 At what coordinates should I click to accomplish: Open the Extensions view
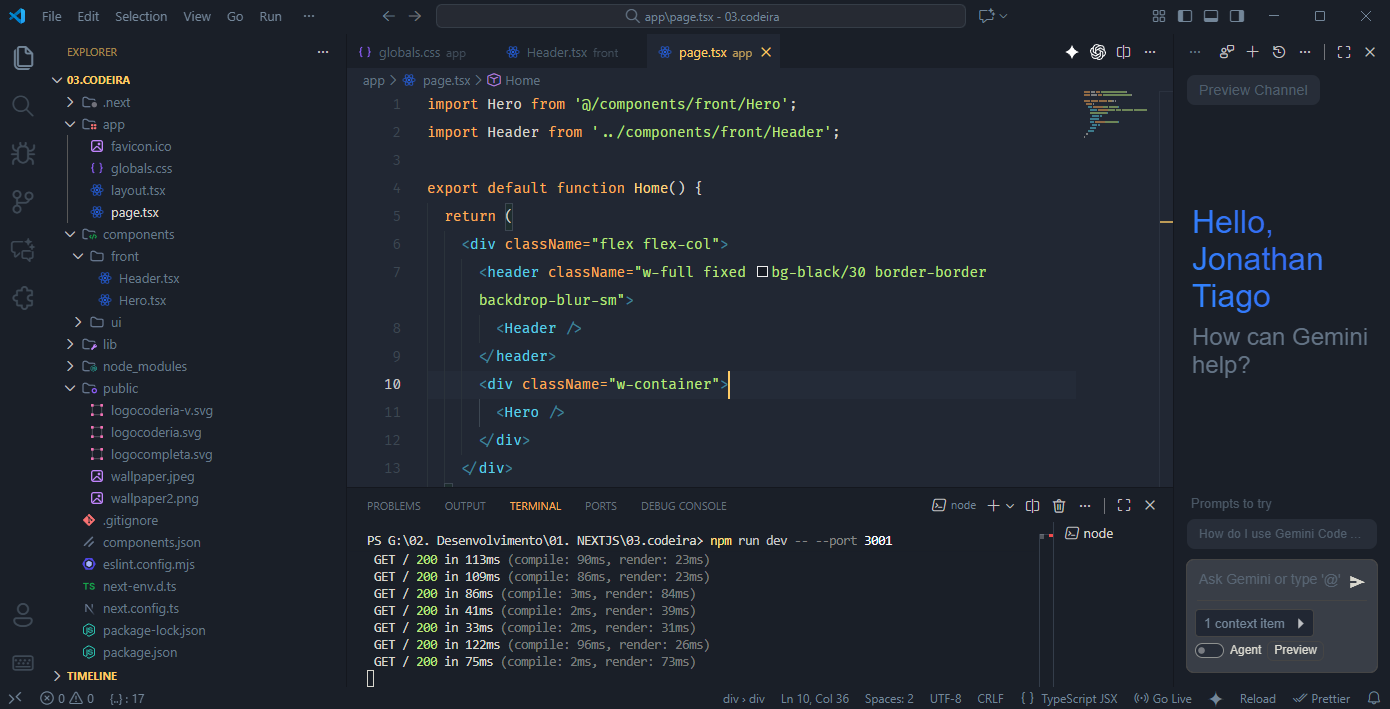[x=23, y=298]
